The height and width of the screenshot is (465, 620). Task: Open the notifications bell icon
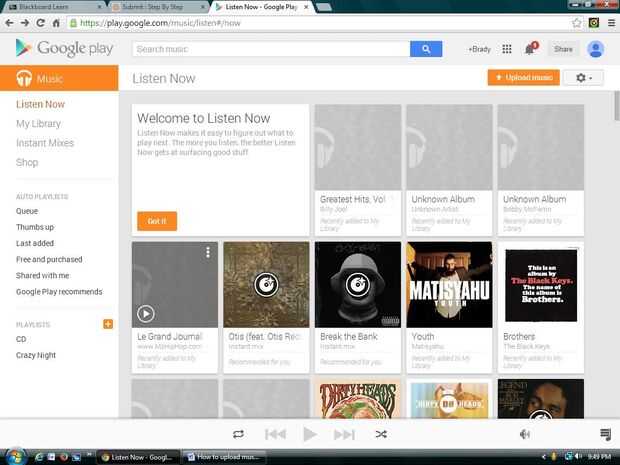click(x=530, y=49)
